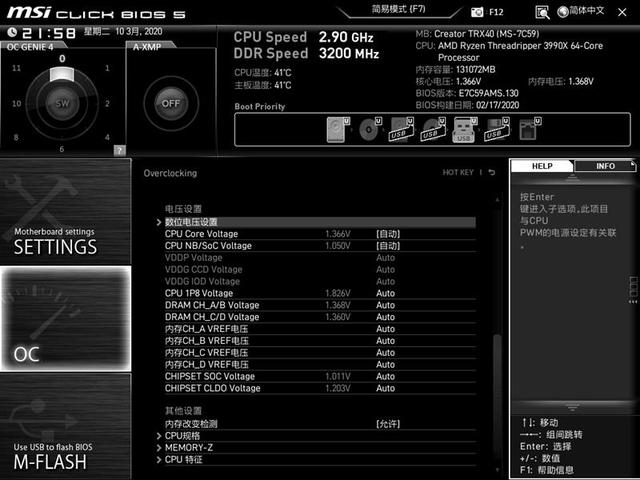Select 内存CH_A VREF电压 Auto field
The height and width of the screenshot is (480, 640).
[x=385, y=329]
